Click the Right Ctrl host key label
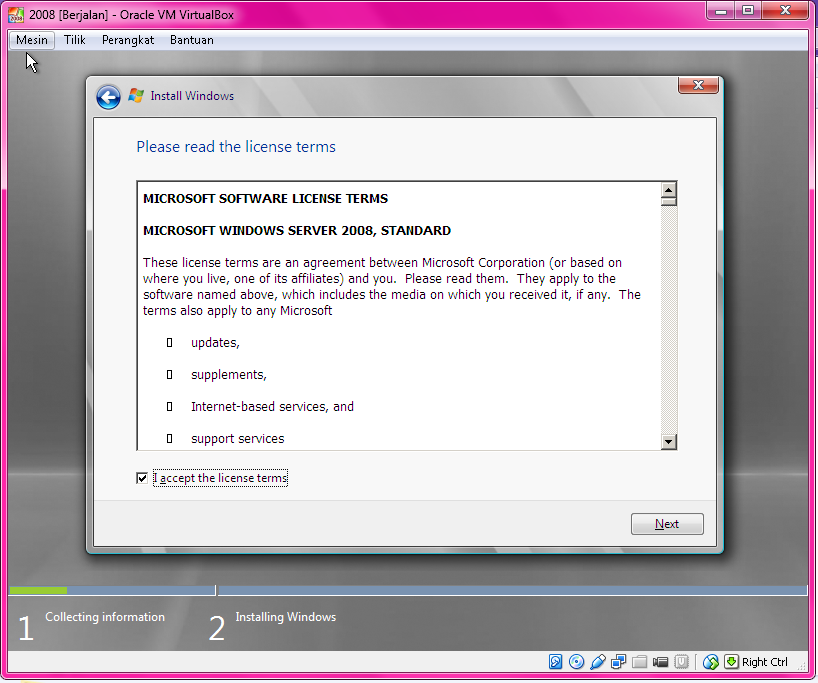The height and width of the screenshot is (683, 818). pyautogui.click(x=764, y=662)
